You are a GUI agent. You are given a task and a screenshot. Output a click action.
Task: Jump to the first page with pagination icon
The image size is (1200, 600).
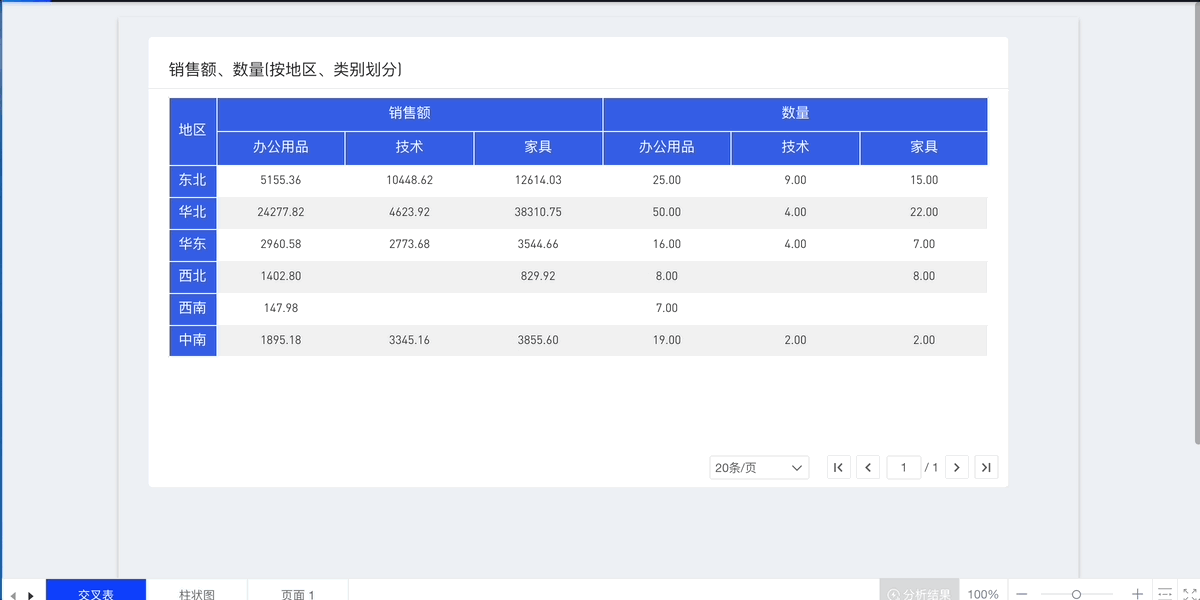[x=838, y=467]
